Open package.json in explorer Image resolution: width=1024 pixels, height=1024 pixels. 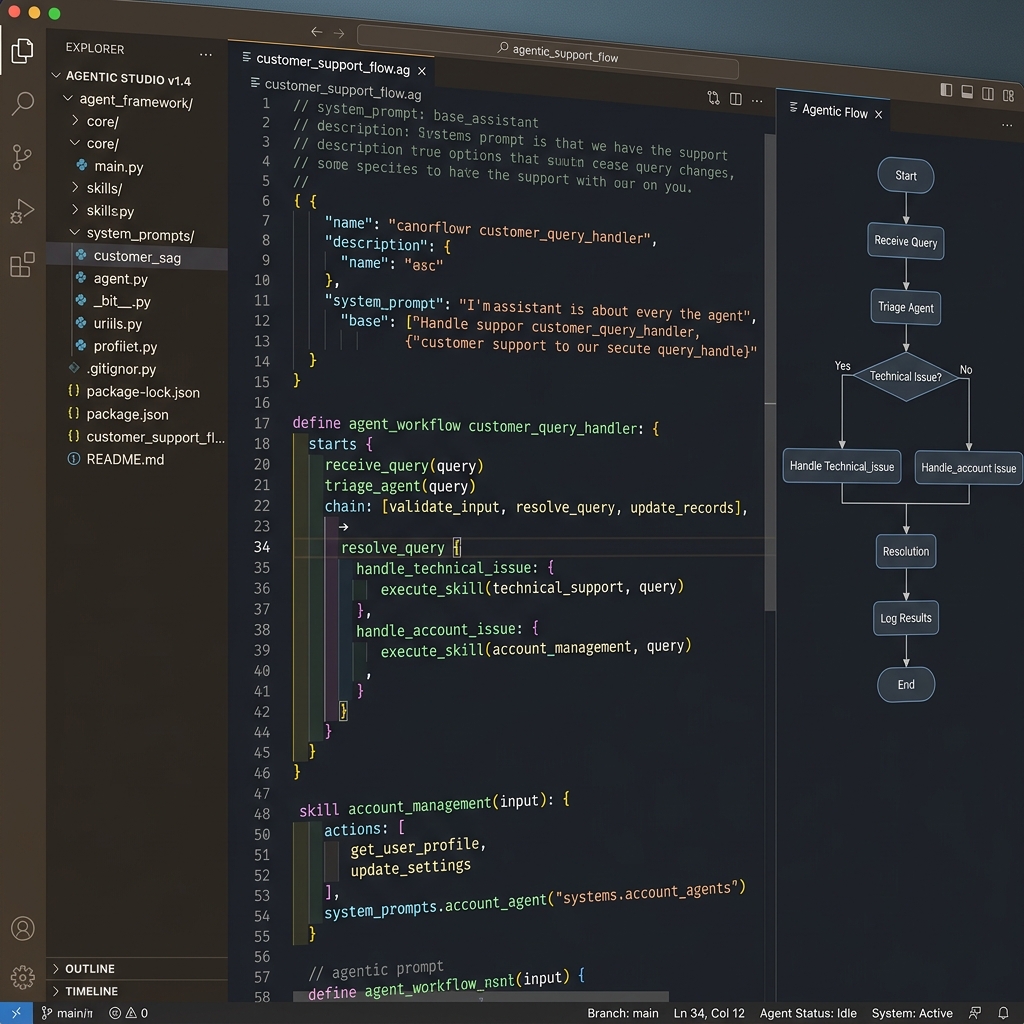[x=127, y=414]
